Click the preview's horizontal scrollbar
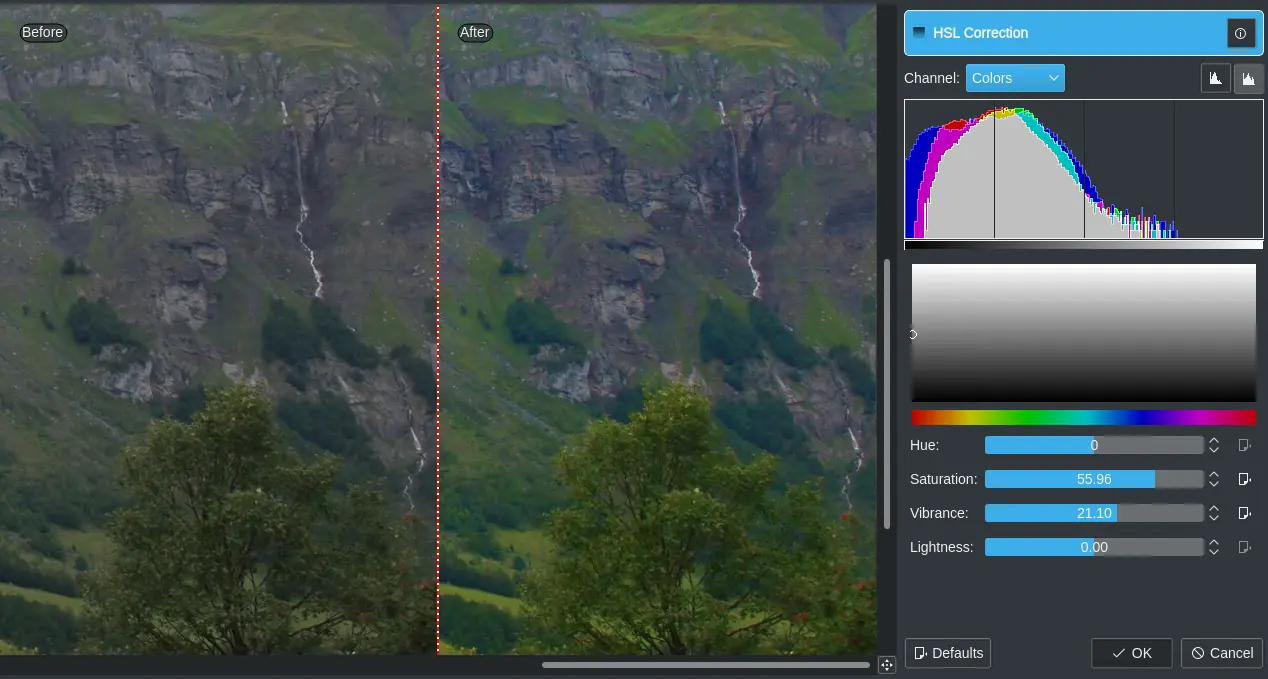 (705, 665)
